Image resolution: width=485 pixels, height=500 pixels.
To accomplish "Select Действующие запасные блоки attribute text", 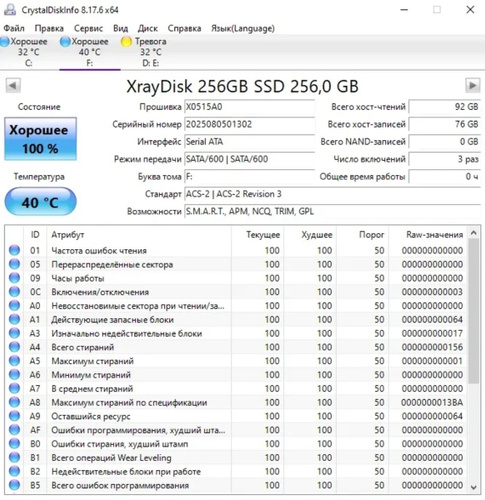I will click(x=112, y=320).
